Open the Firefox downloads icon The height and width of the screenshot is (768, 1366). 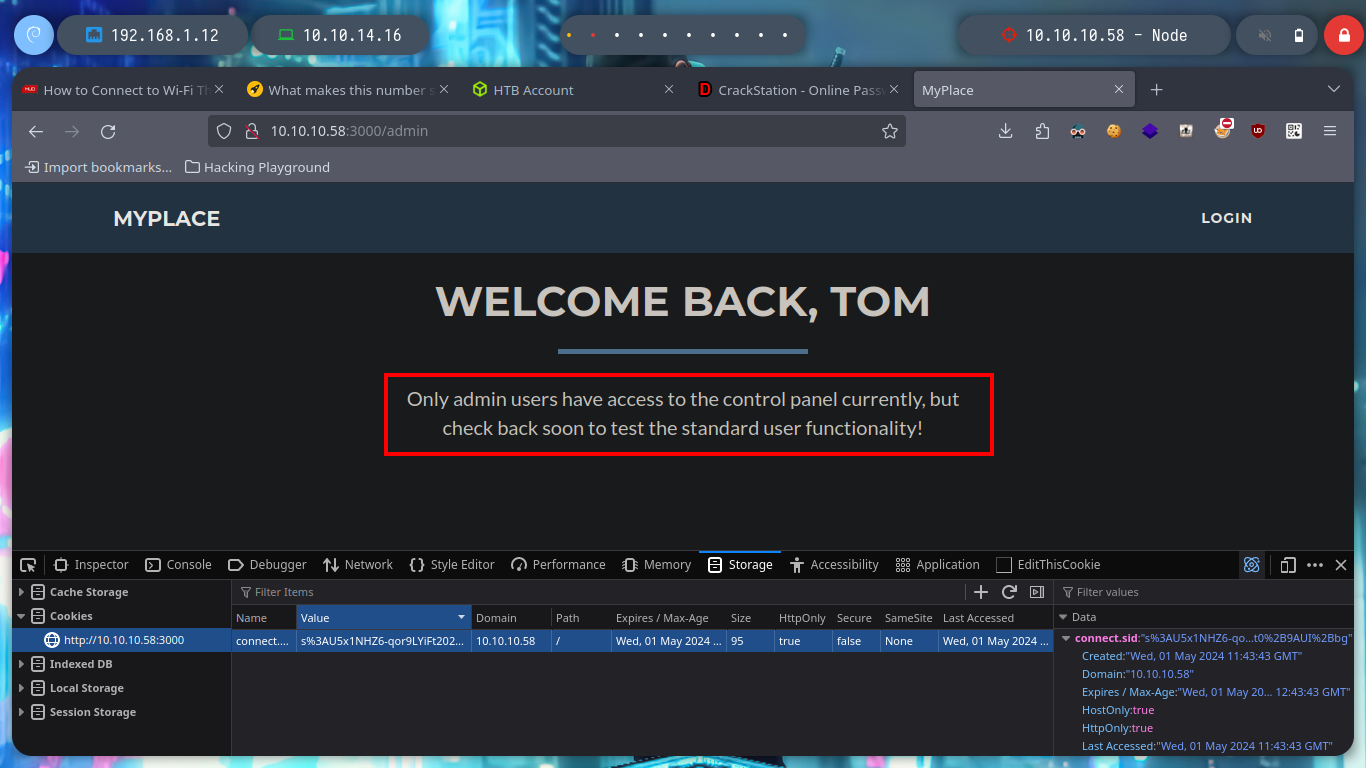[1006, 131]
